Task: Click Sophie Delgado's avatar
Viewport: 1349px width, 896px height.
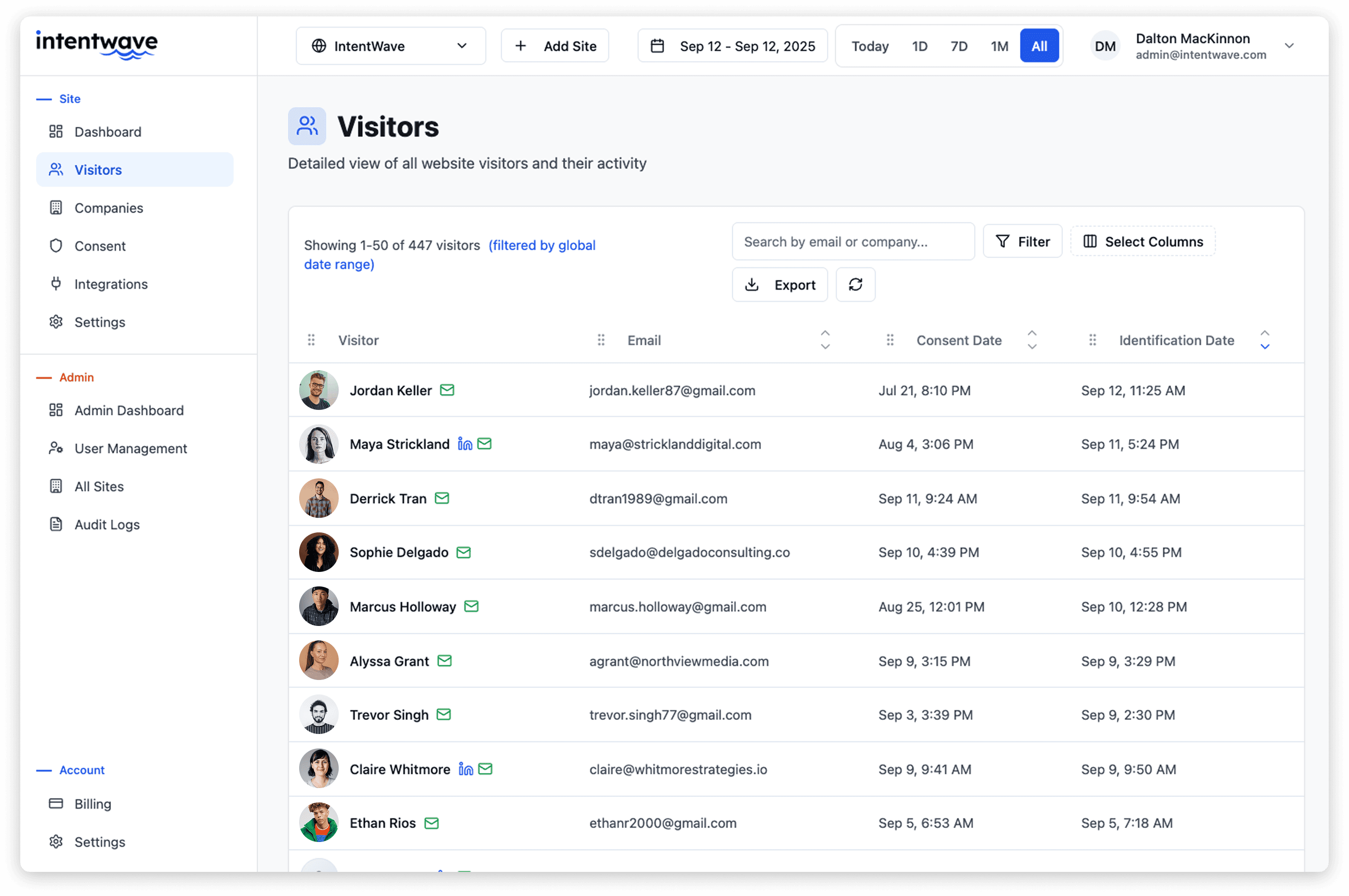Action: pos(319,553)
